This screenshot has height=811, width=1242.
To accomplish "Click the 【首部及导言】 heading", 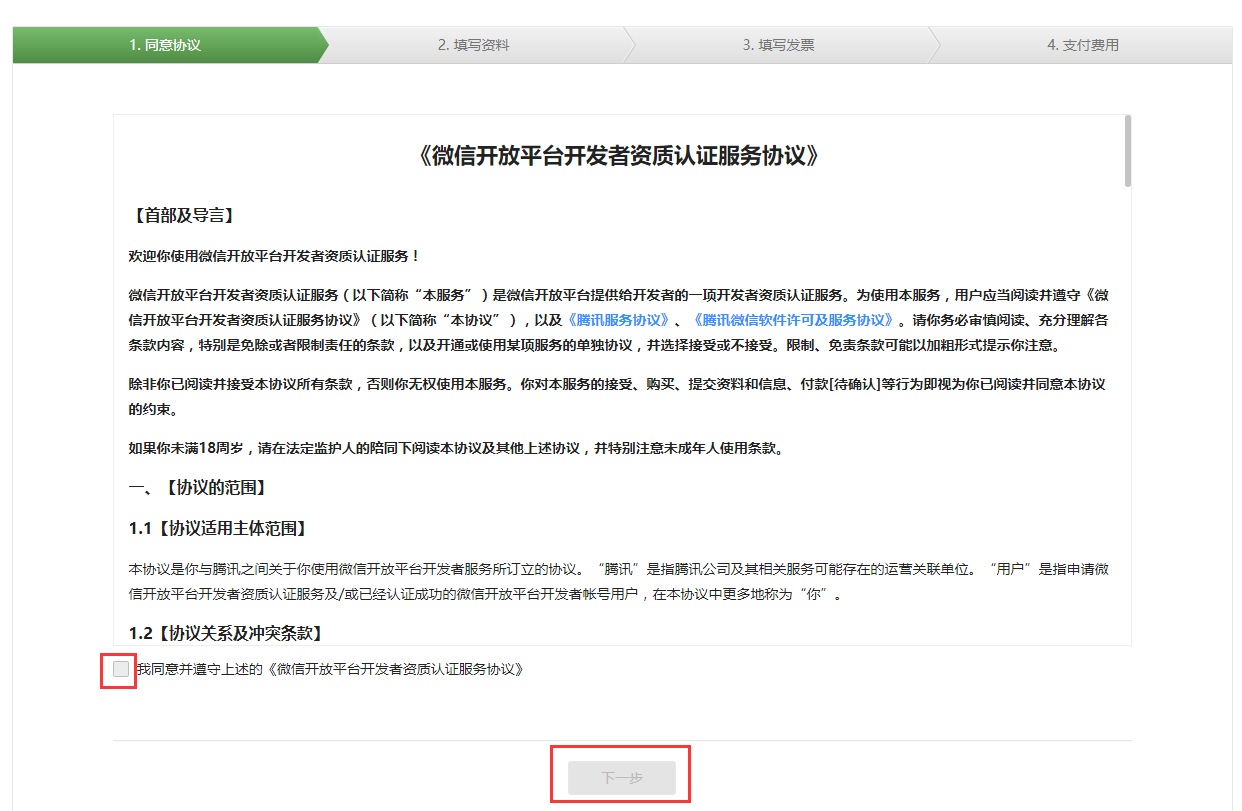I will [183, 216].
